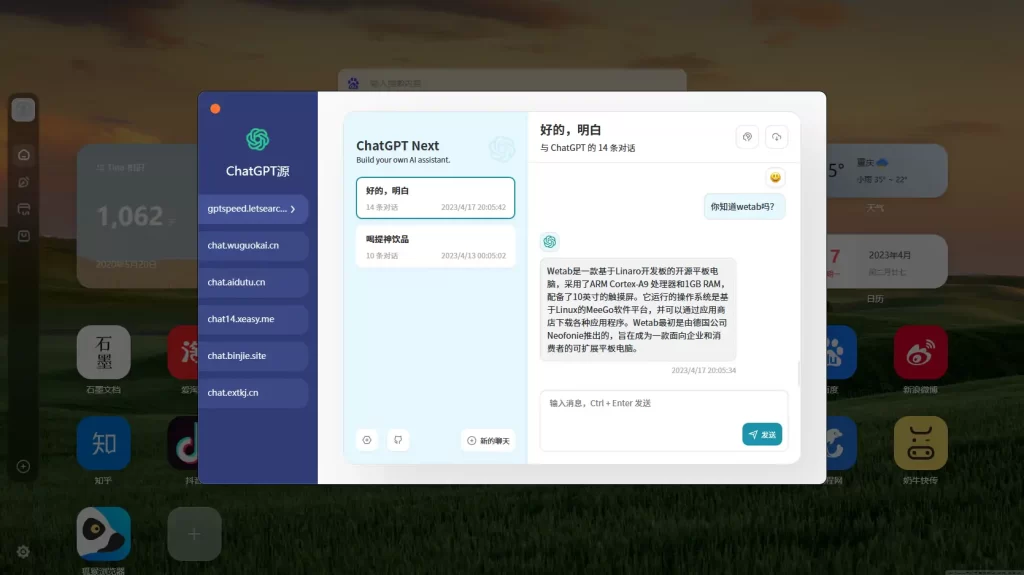Click the GitHub icon below chat list
This screenshot has width=1024, height=575.
(x=398, y=440)
